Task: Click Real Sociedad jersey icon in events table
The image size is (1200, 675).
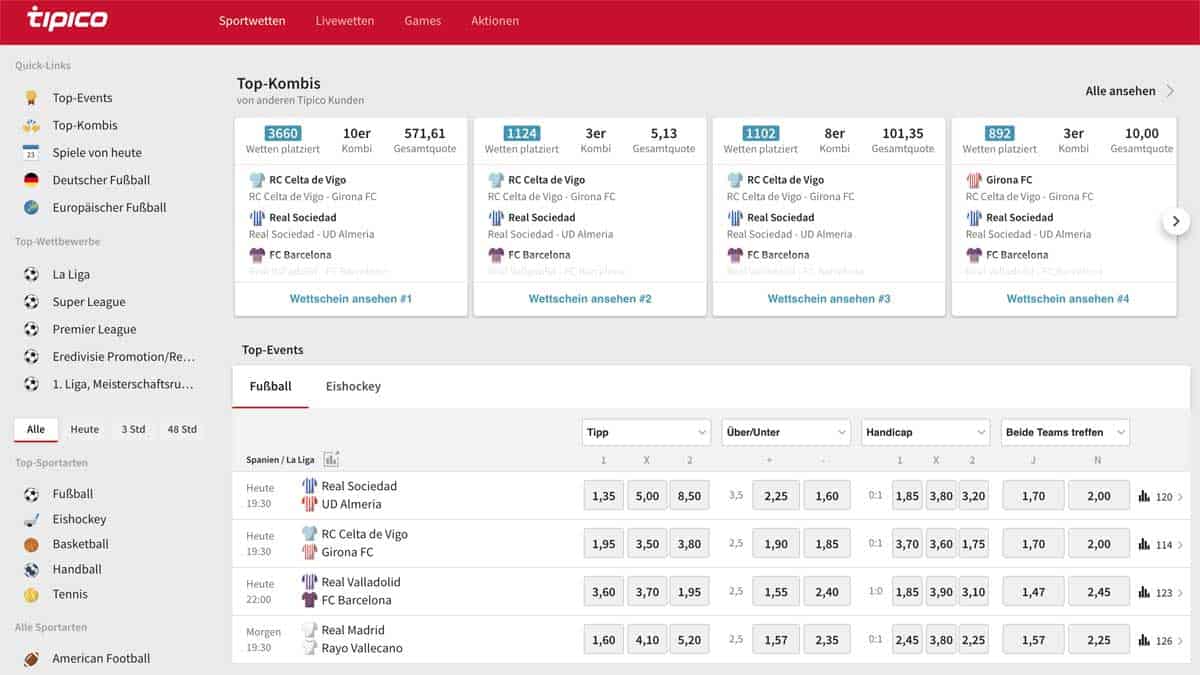Action: point(310,486)
